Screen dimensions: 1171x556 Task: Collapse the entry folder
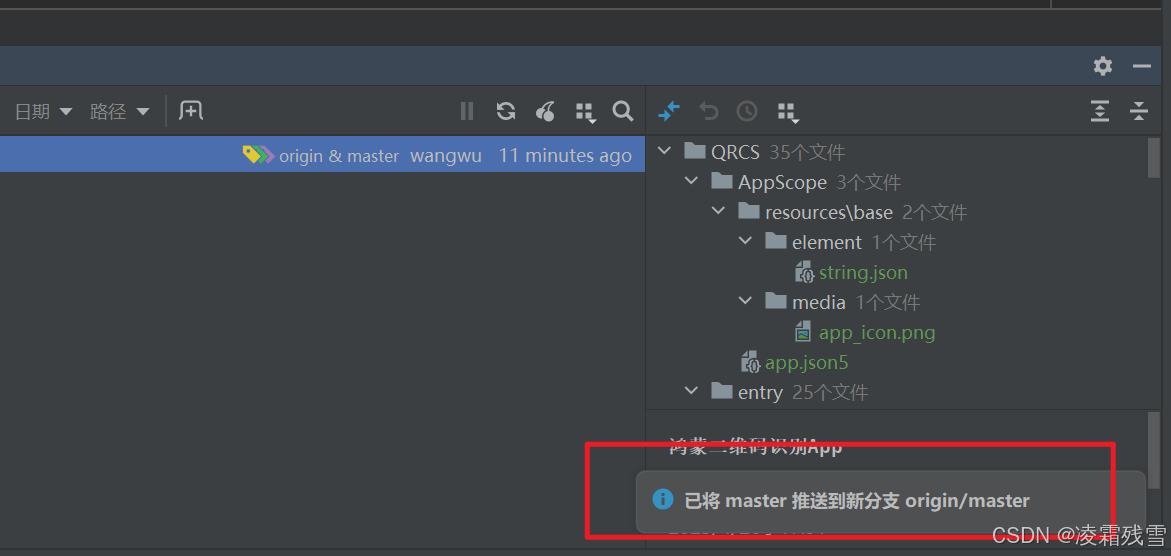(x=692, y=391)
